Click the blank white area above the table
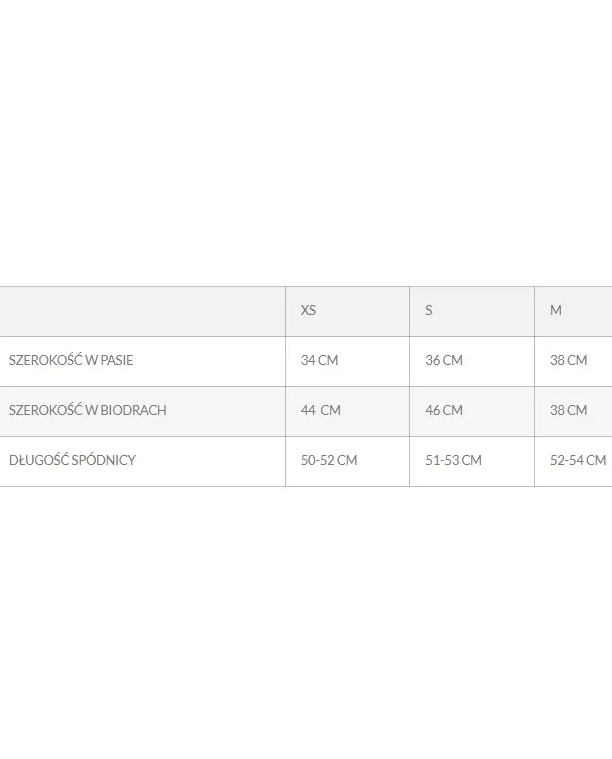Viewport: 612px width, 759px height. (306, 140)
